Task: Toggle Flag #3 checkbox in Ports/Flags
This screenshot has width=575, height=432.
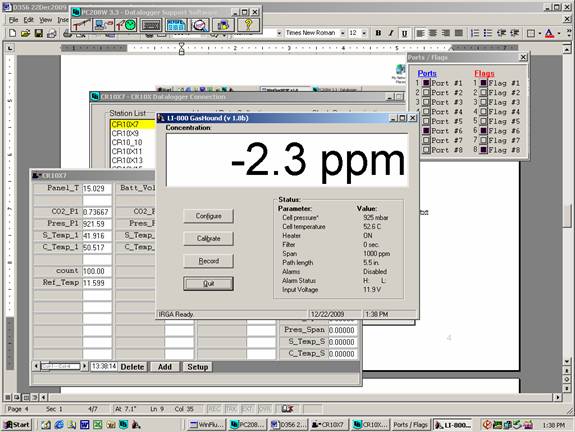Action: pos(484,102)
